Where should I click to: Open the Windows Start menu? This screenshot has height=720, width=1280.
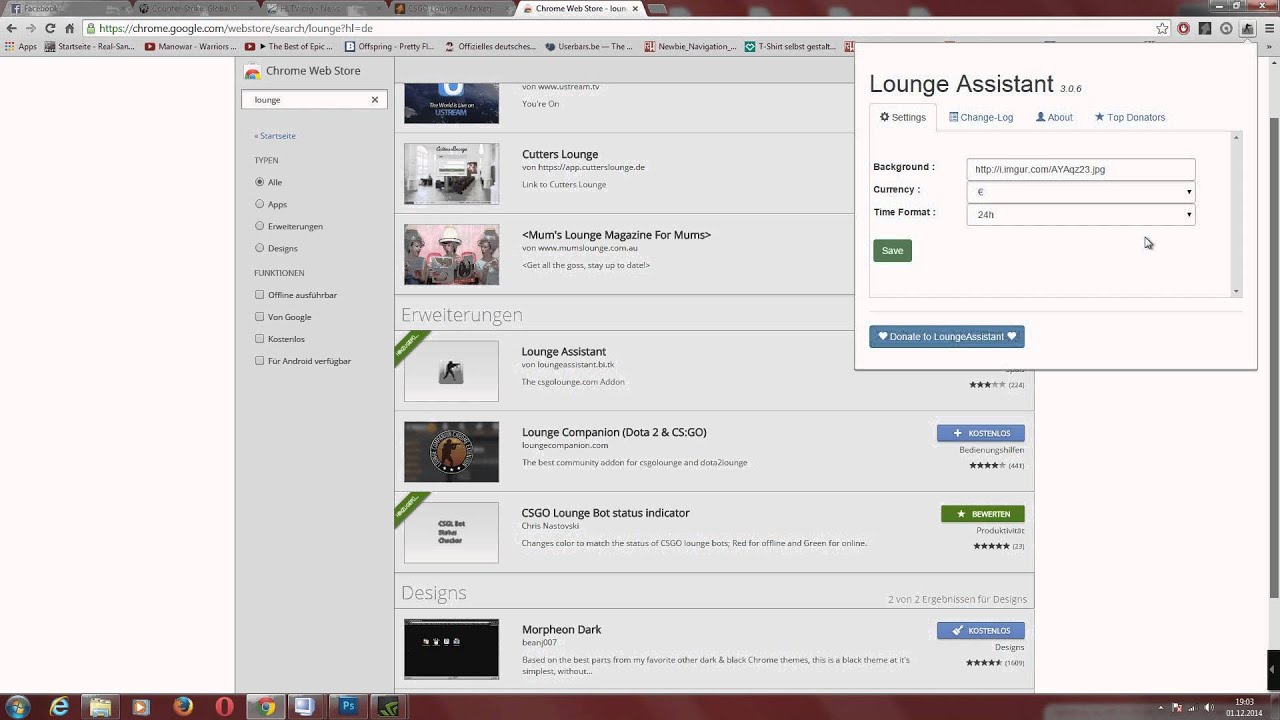tap(18, 707)
